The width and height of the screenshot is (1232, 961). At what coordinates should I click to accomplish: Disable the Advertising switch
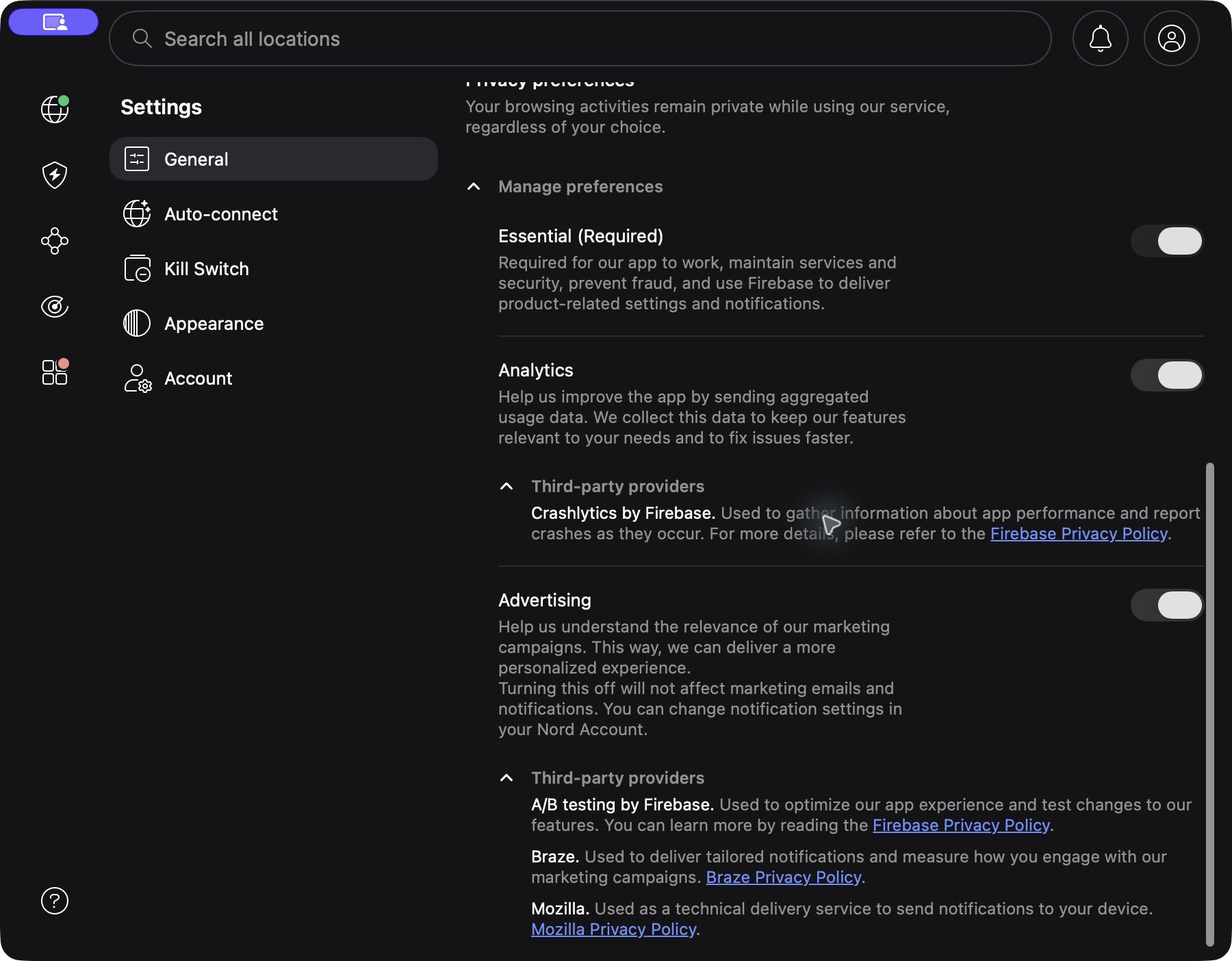pyautogui.click(x=1167, y=605)
